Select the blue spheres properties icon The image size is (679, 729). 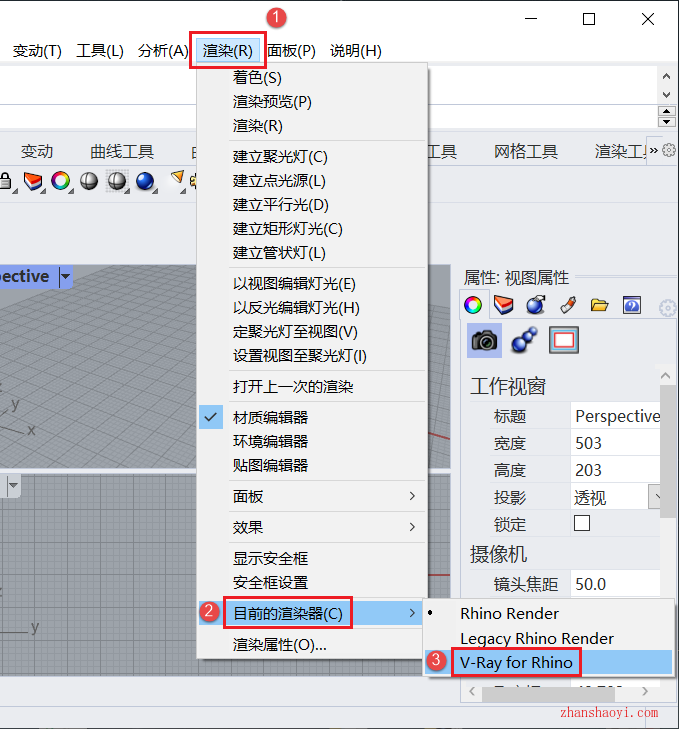tap(524, 340)
